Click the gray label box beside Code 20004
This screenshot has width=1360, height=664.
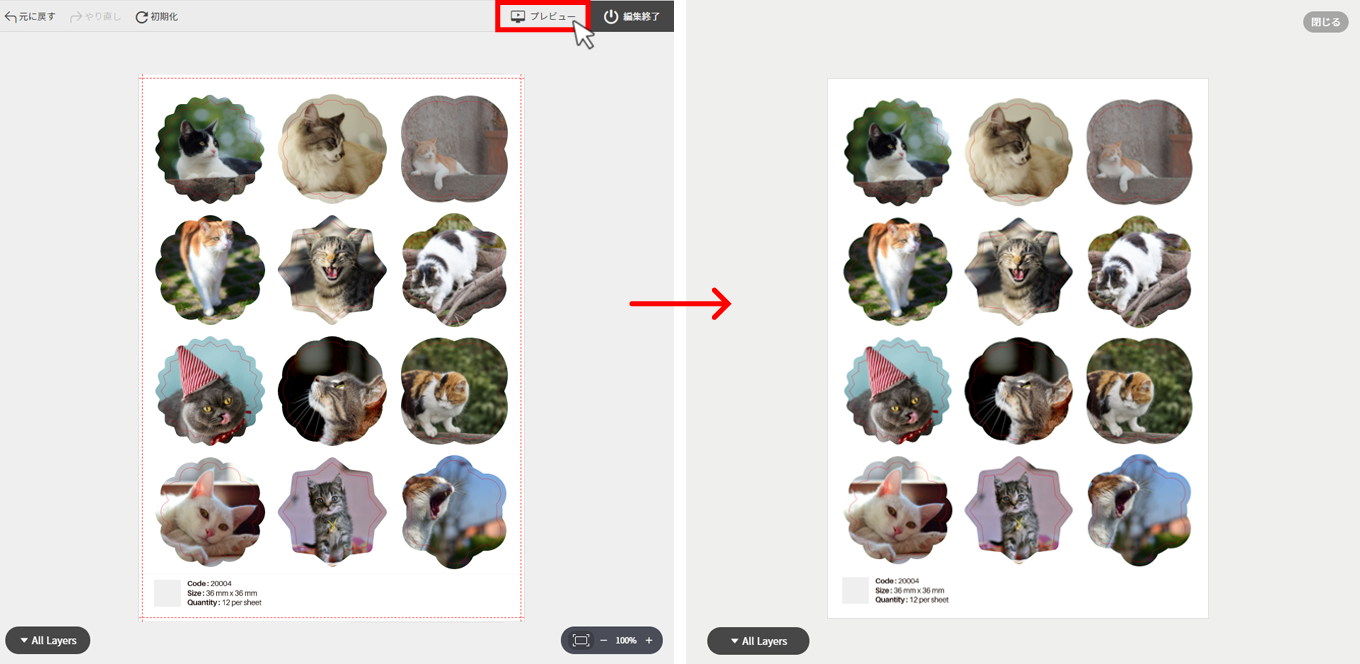167,593
